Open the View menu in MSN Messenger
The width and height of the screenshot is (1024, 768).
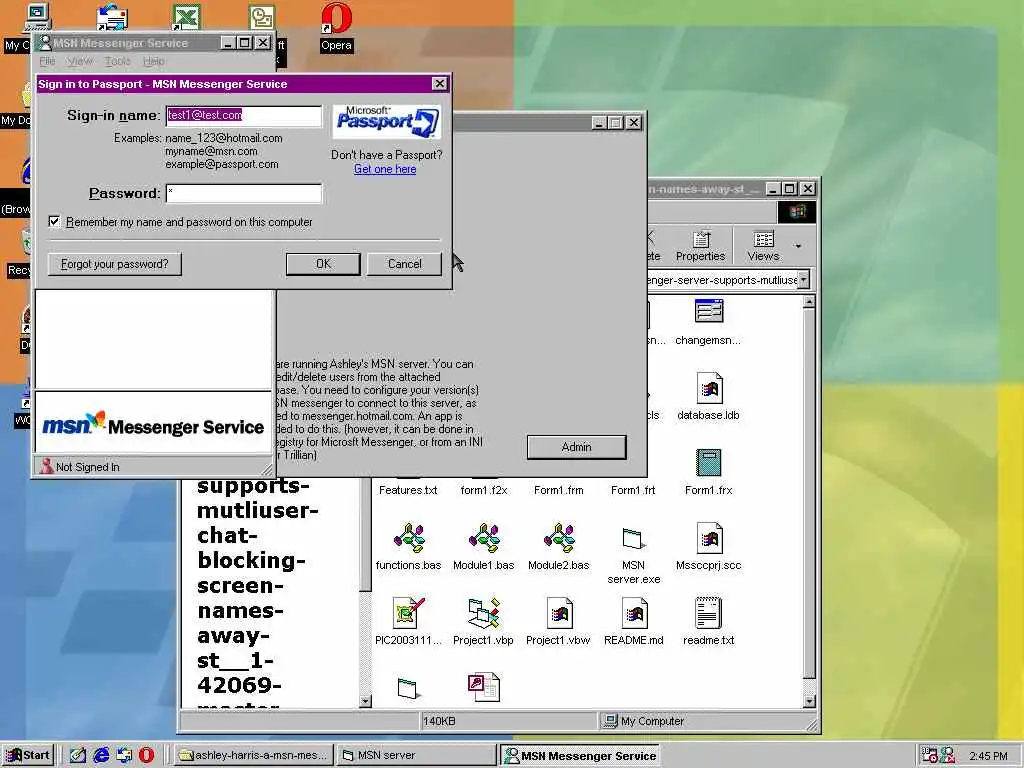[x=80, y=61]
